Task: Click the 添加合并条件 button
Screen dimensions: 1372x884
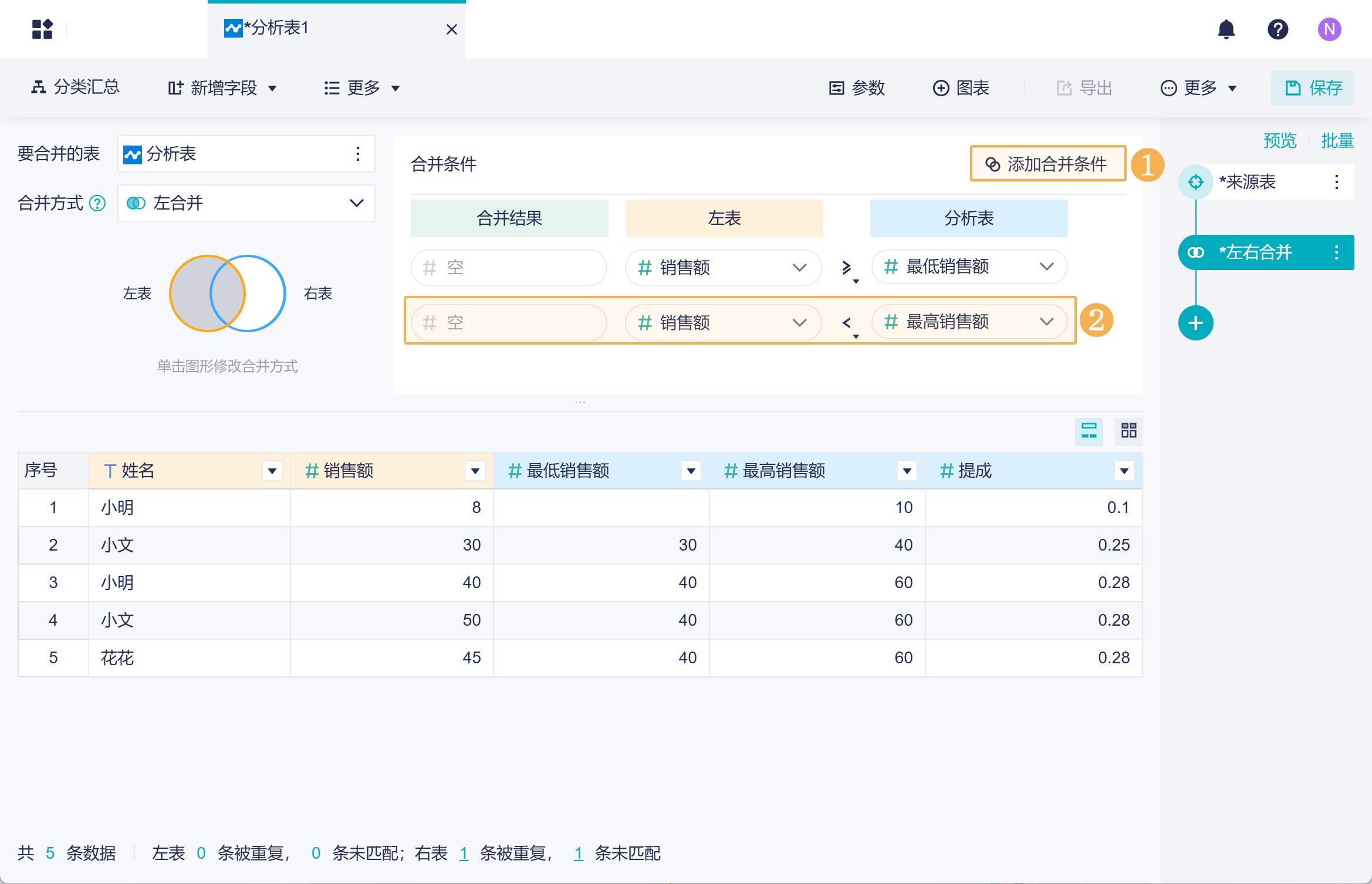Action: pyautogui.click(x=1048, y=164)
